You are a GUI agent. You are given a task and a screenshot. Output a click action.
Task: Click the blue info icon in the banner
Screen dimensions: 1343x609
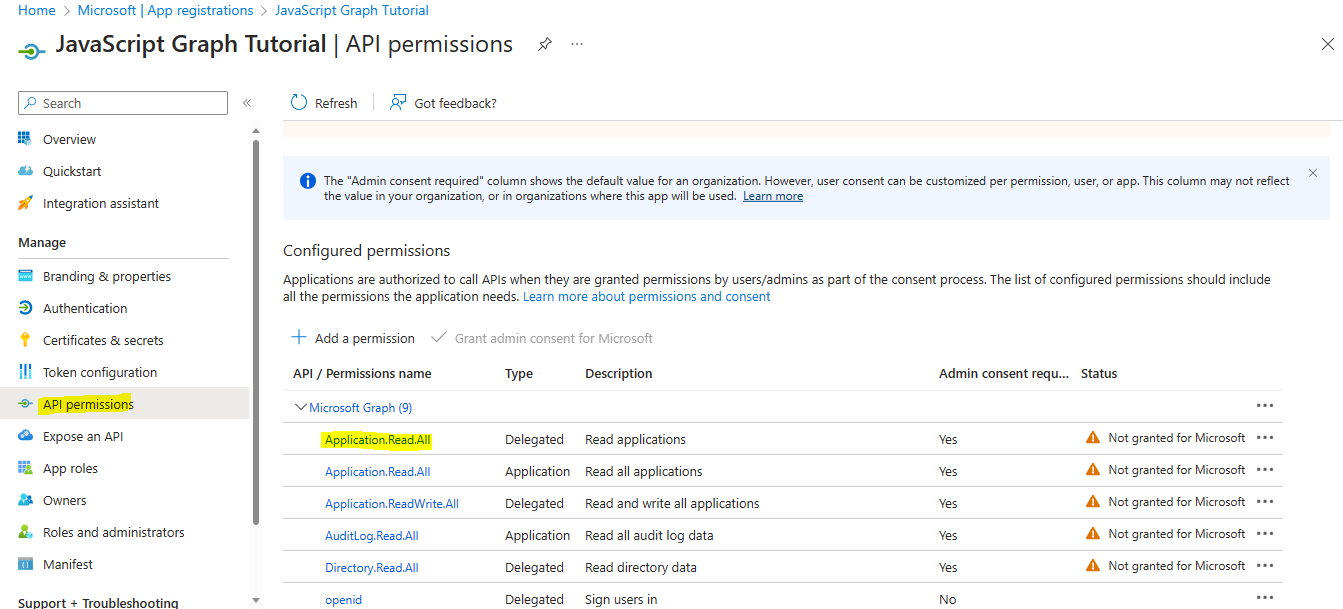click(308, 181)
